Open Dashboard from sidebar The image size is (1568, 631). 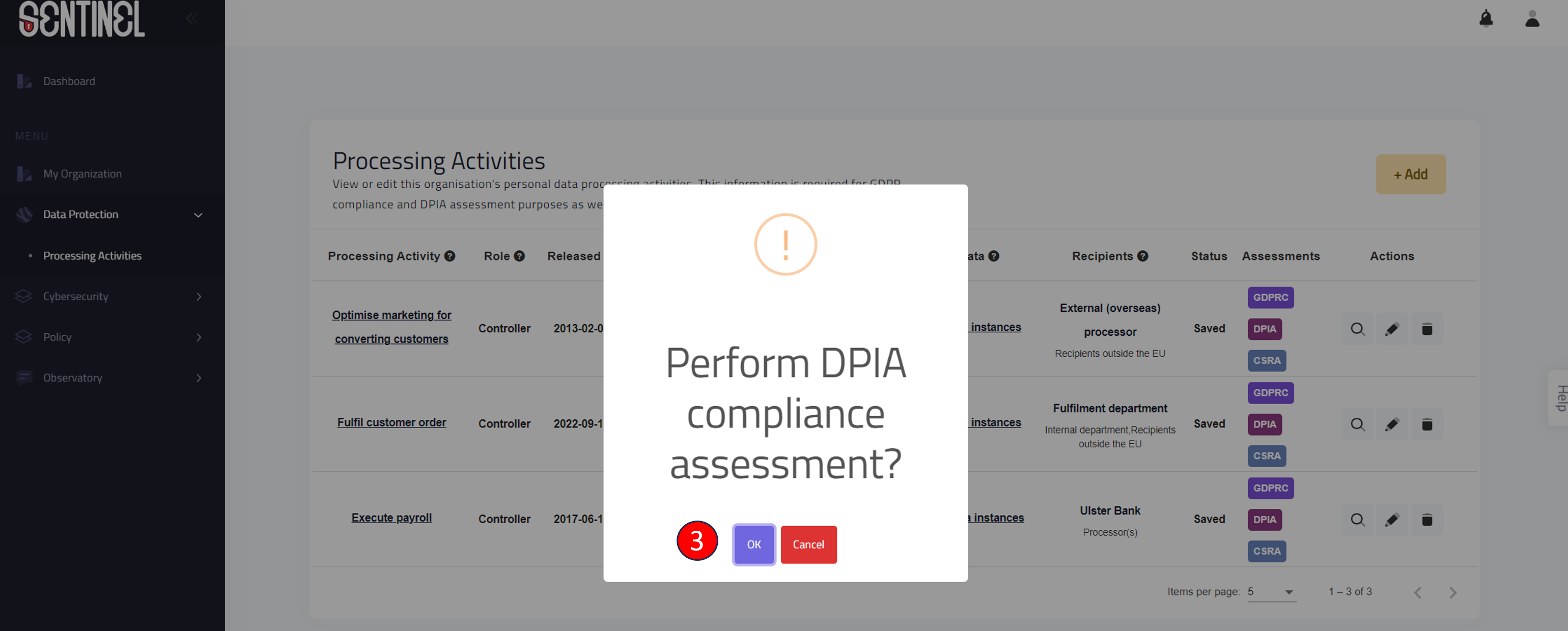(69, 81)
